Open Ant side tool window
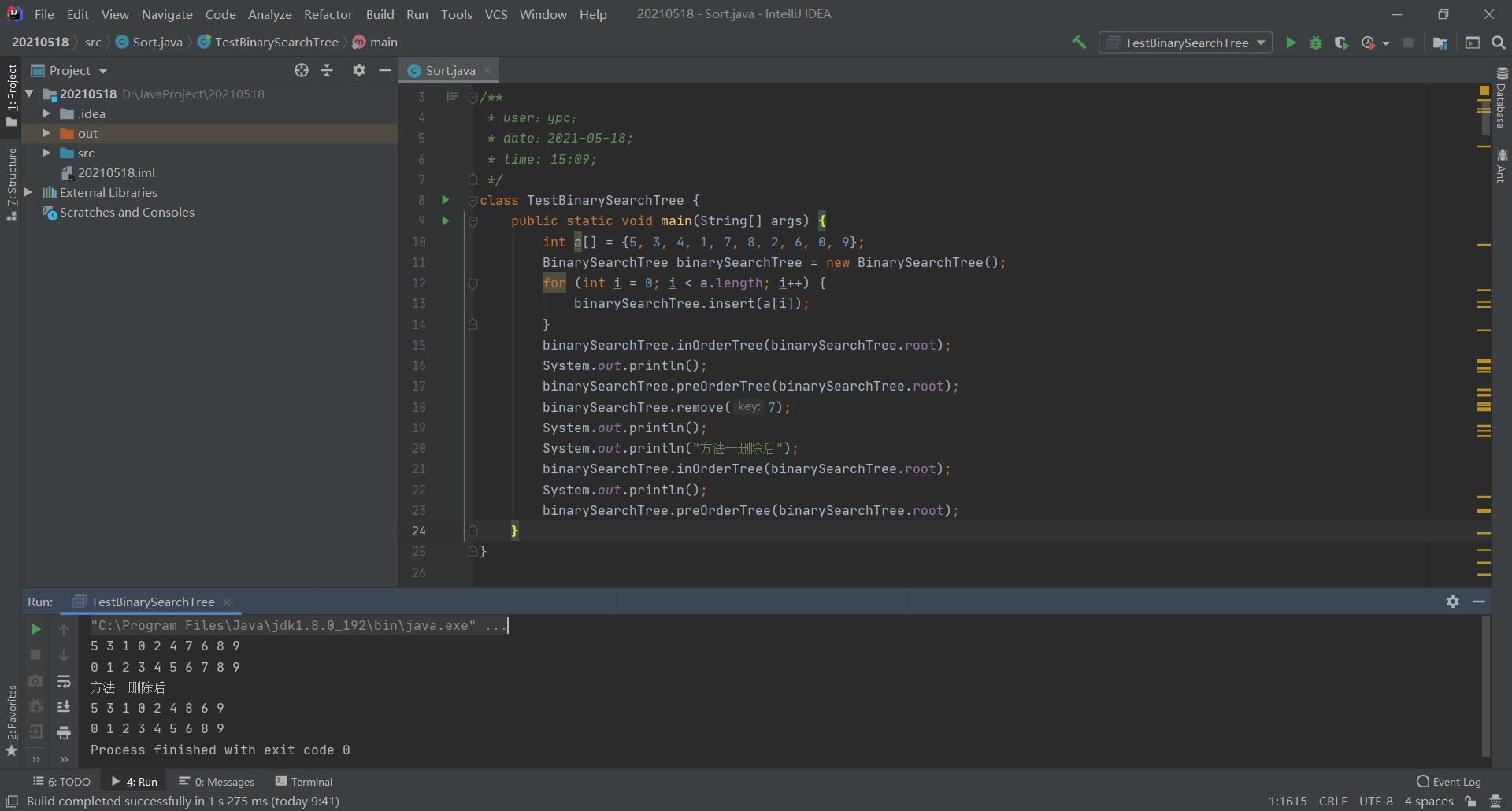Viewport: 1512px width, 811px height. pyautogui.click(x=1501, y=165)
